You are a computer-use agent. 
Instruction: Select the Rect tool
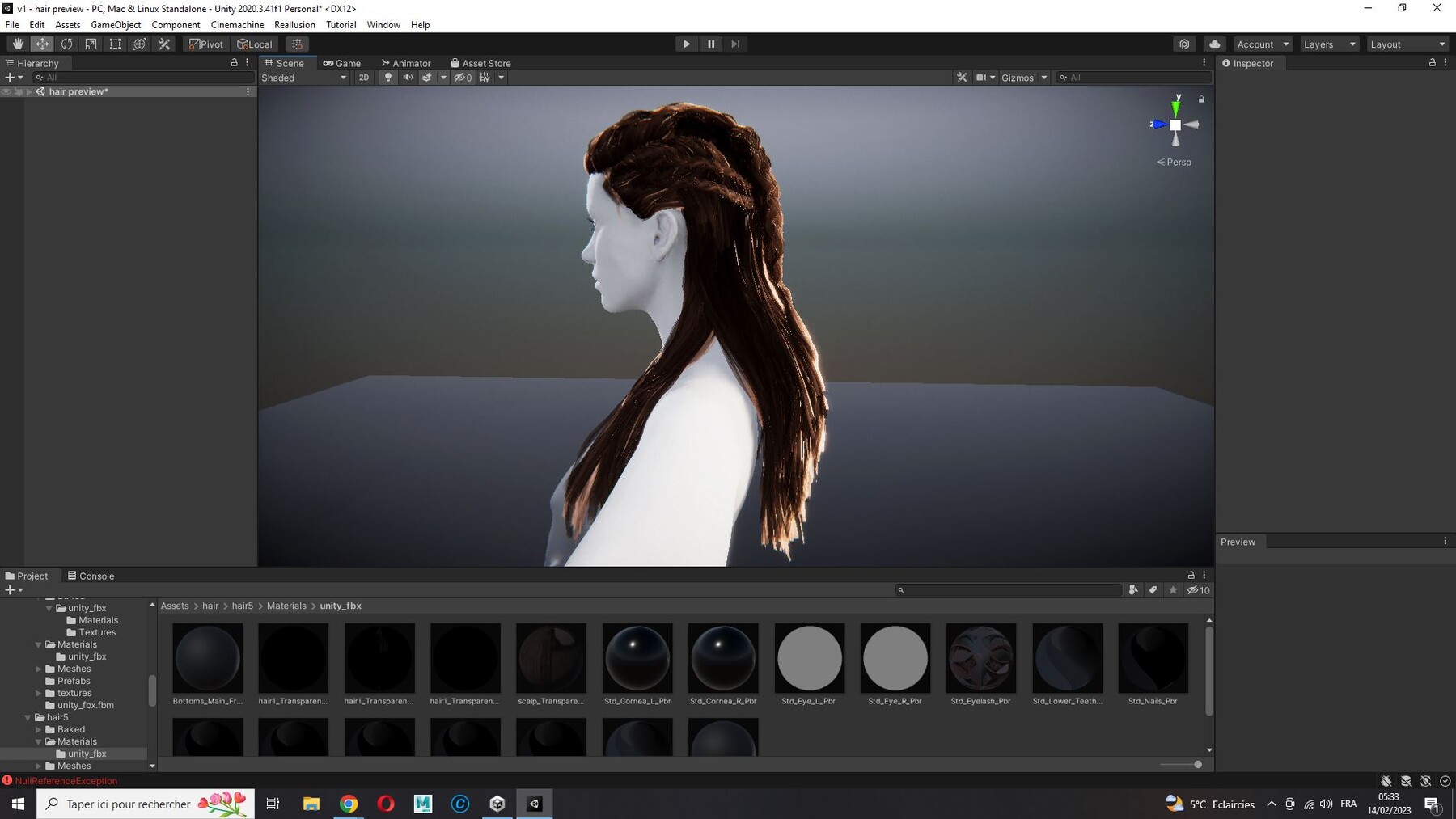(115, 44)
